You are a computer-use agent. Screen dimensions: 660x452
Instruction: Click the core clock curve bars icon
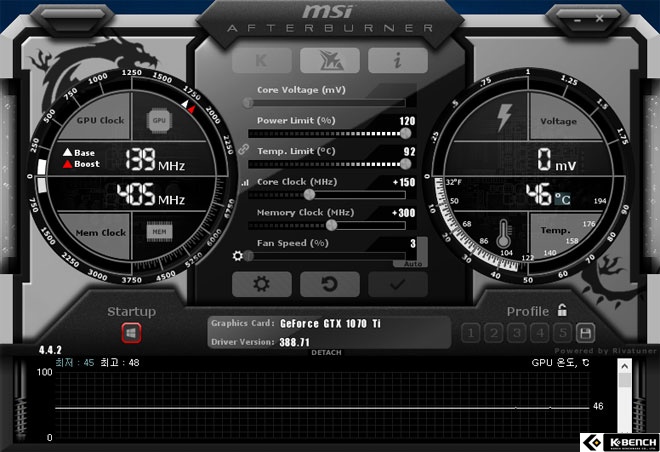point(245,183)
